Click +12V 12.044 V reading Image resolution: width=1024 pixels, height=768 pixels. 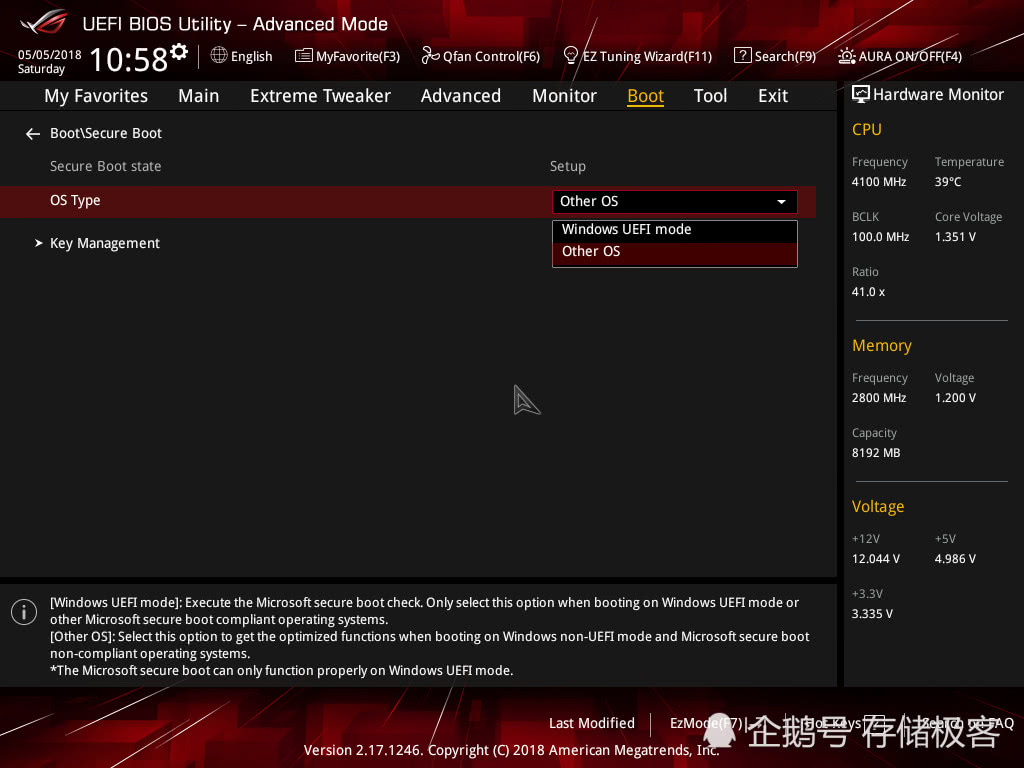(875, 559)
